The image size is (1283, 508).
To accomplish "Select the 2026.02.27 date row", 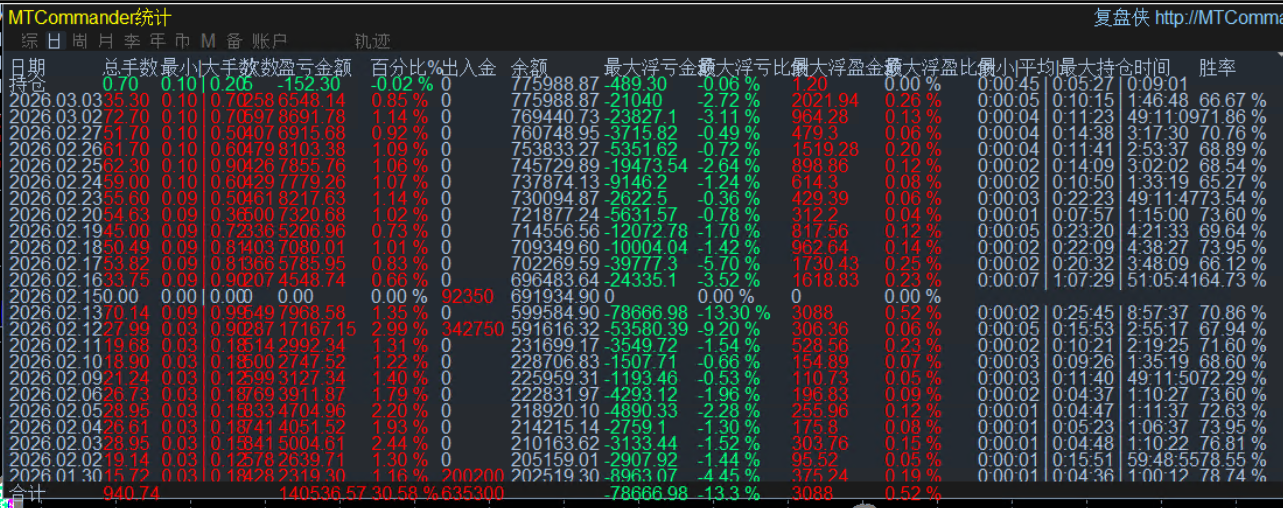I will (x=55, y=133).
